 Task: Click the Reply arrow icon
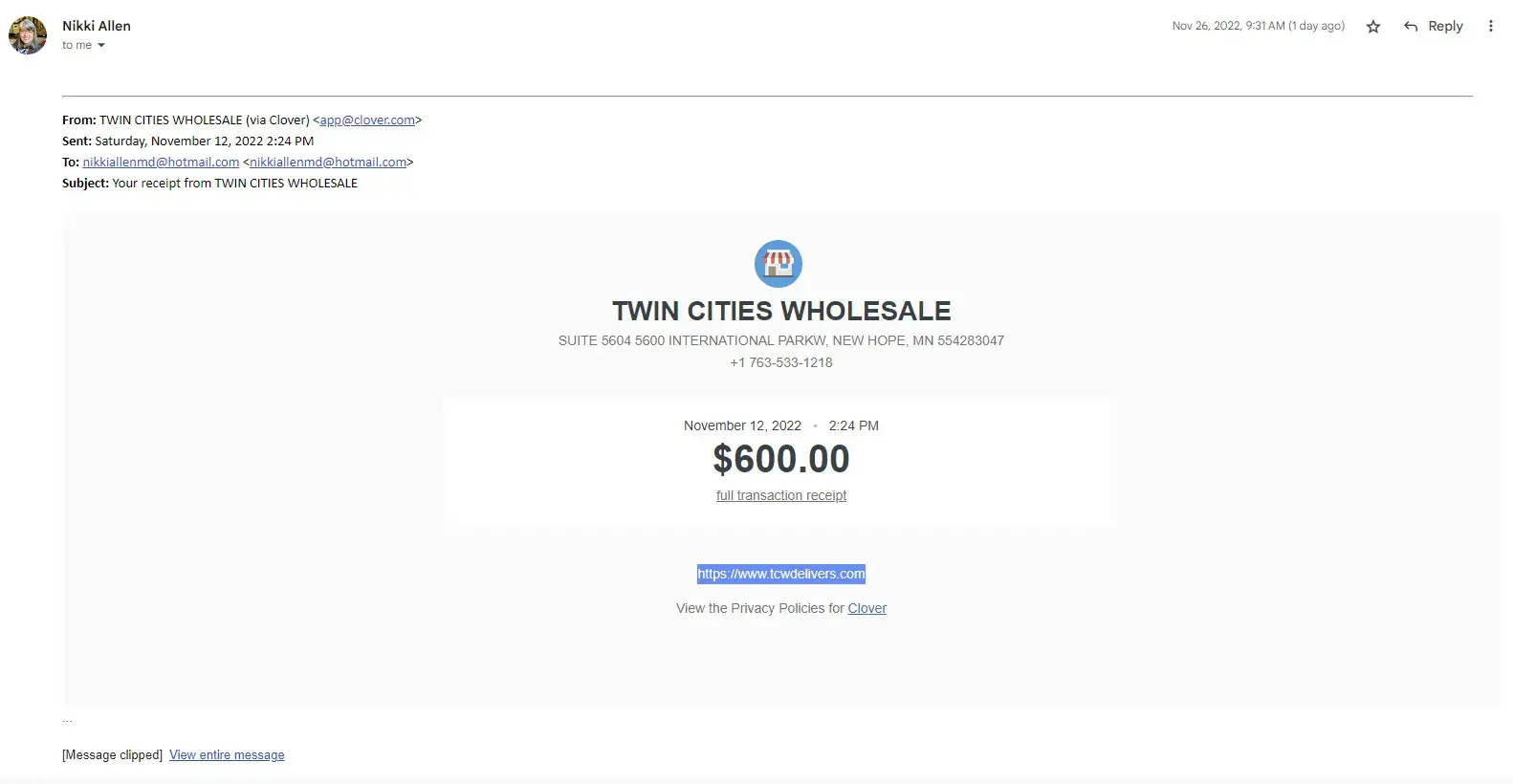(1411, 27)
